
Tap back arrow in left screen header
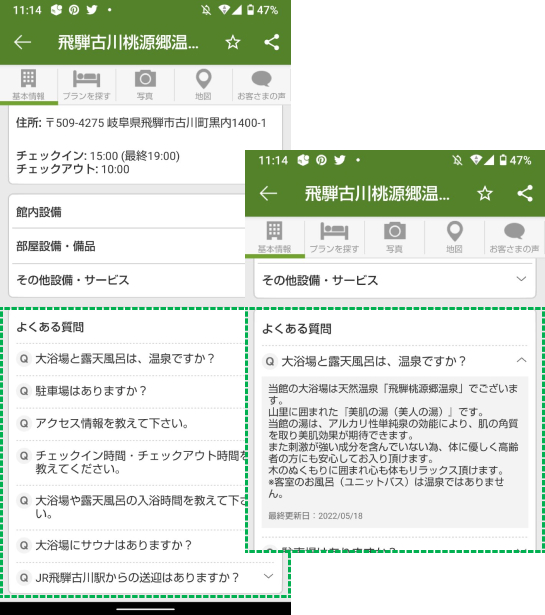pos(22,42)
